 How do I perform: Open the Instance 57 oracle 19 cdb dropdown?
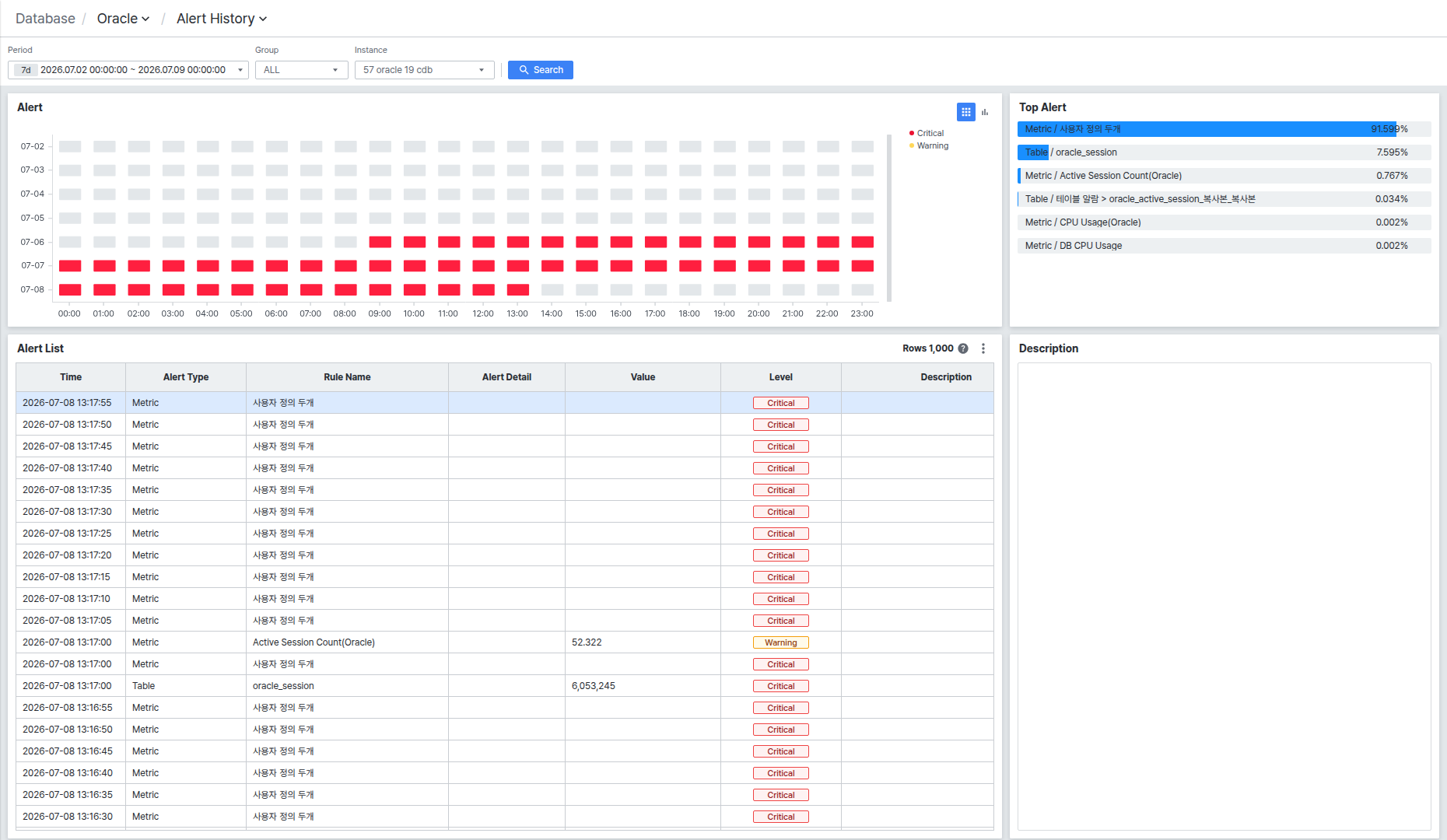pos(425,70)
